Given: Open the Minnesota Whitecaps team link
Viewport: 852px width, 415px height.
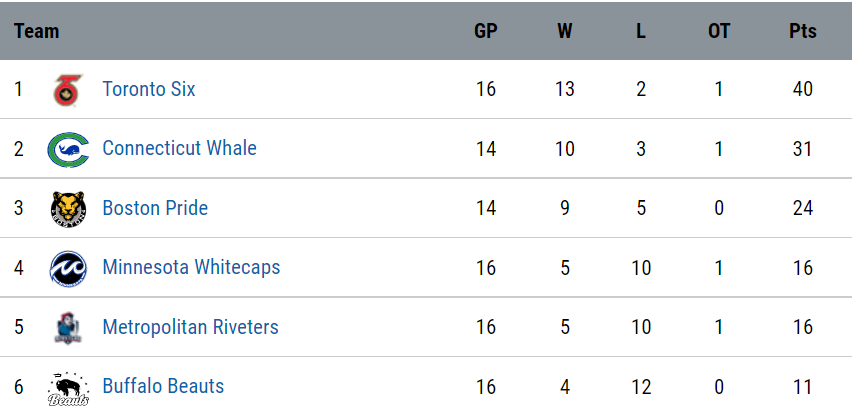Looking at the screenshot, I should pos(191,267).
